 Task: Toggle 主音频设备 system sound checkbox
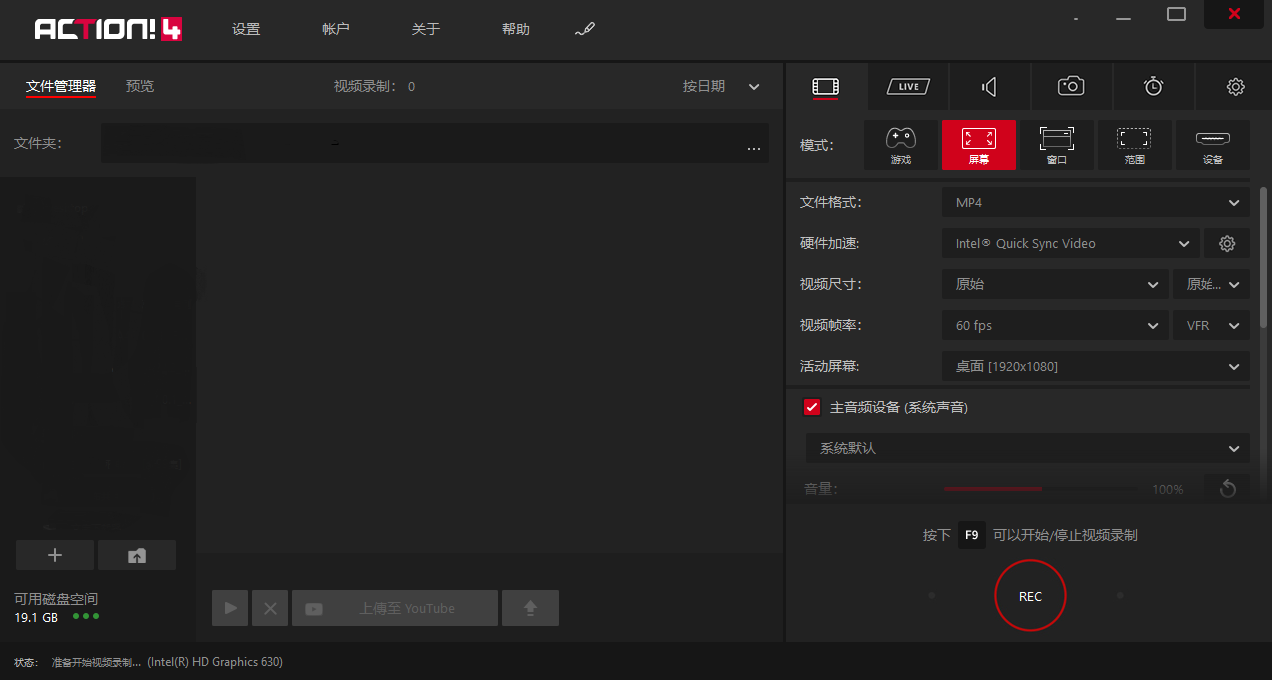point(812,407)
